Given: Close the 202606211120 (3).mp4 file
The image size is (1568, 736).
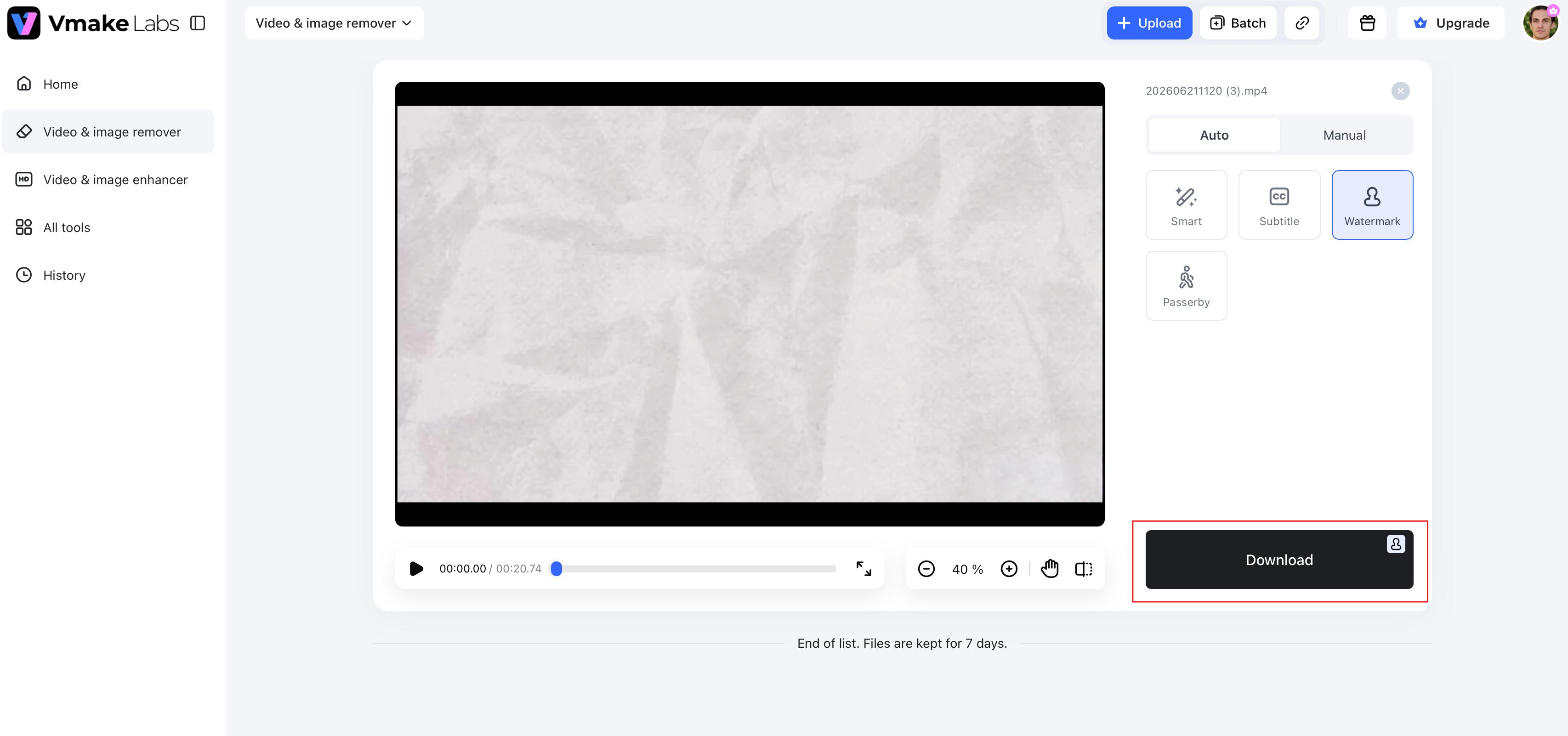Looking at the screenshot, I should [1400, 91].
